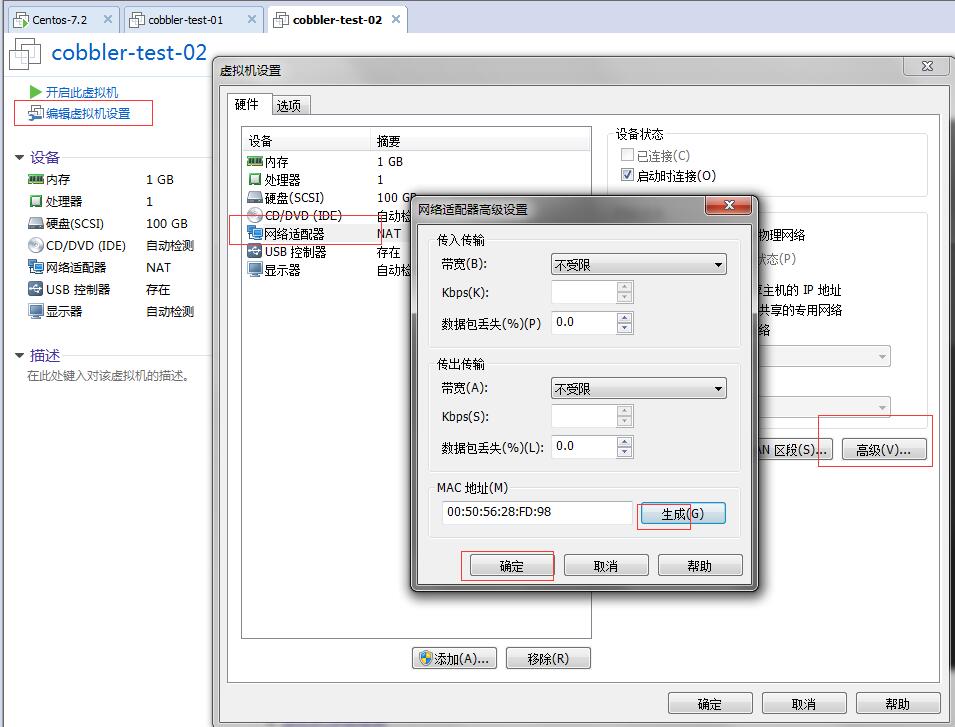Increase incoming packet loss stepper up arrow
This screenshot has height=727, width=955.
[624, 317]
